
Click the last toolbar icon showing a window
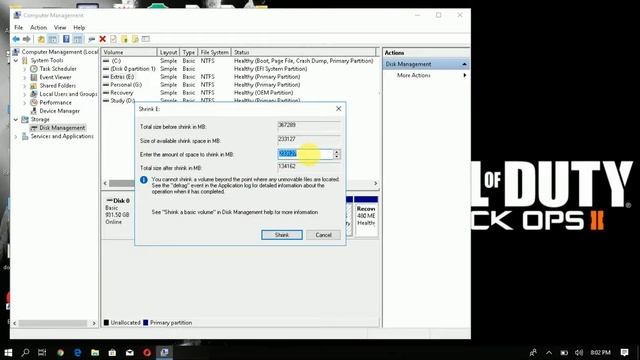tap(146, 39)
